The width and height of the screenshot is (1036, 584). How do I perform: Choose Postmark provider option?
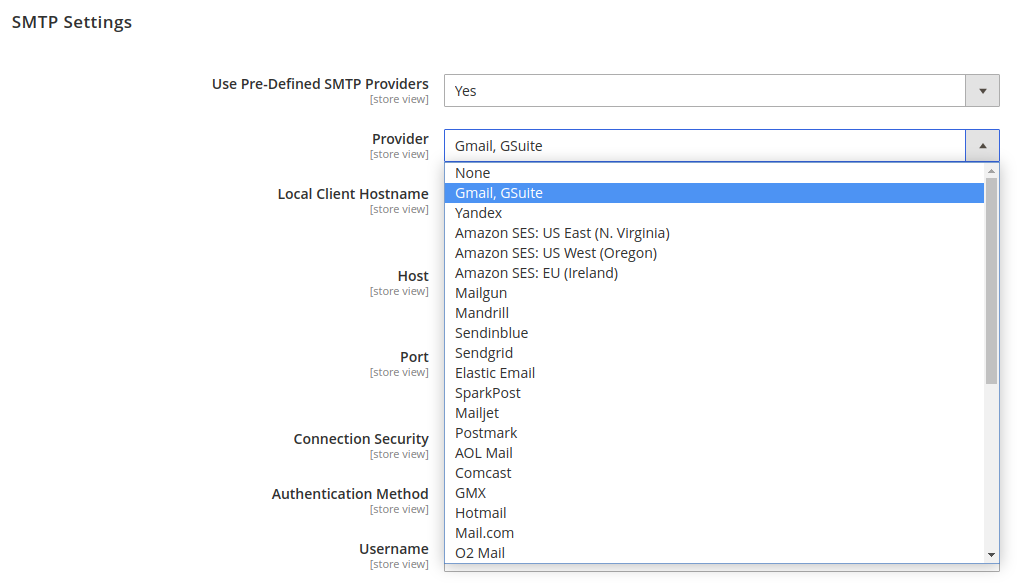pos(486,433)
